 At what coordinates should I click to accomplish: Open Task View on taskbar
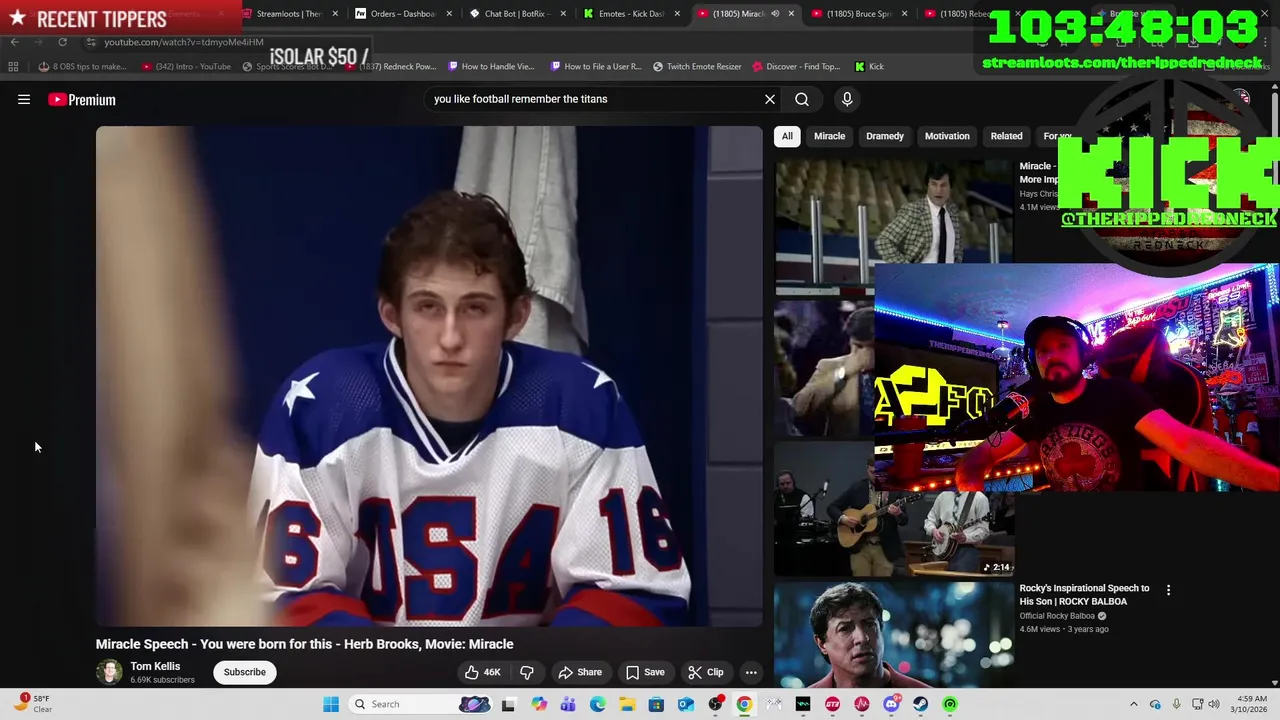tap(508, 704)
